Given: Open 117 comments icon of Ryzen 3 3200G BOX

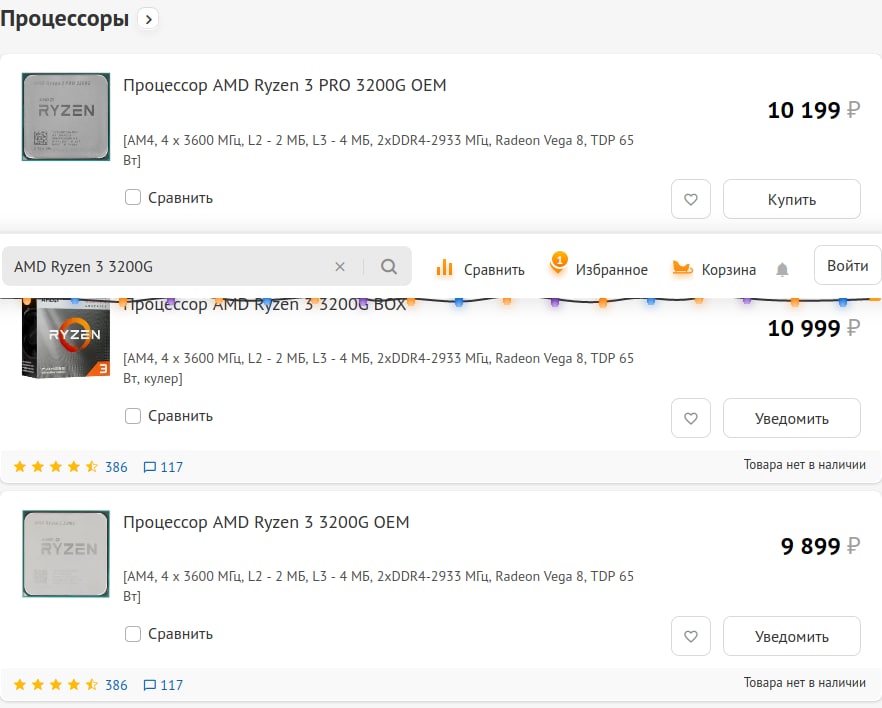Looking at the screenshot, I should click(163, 467).
